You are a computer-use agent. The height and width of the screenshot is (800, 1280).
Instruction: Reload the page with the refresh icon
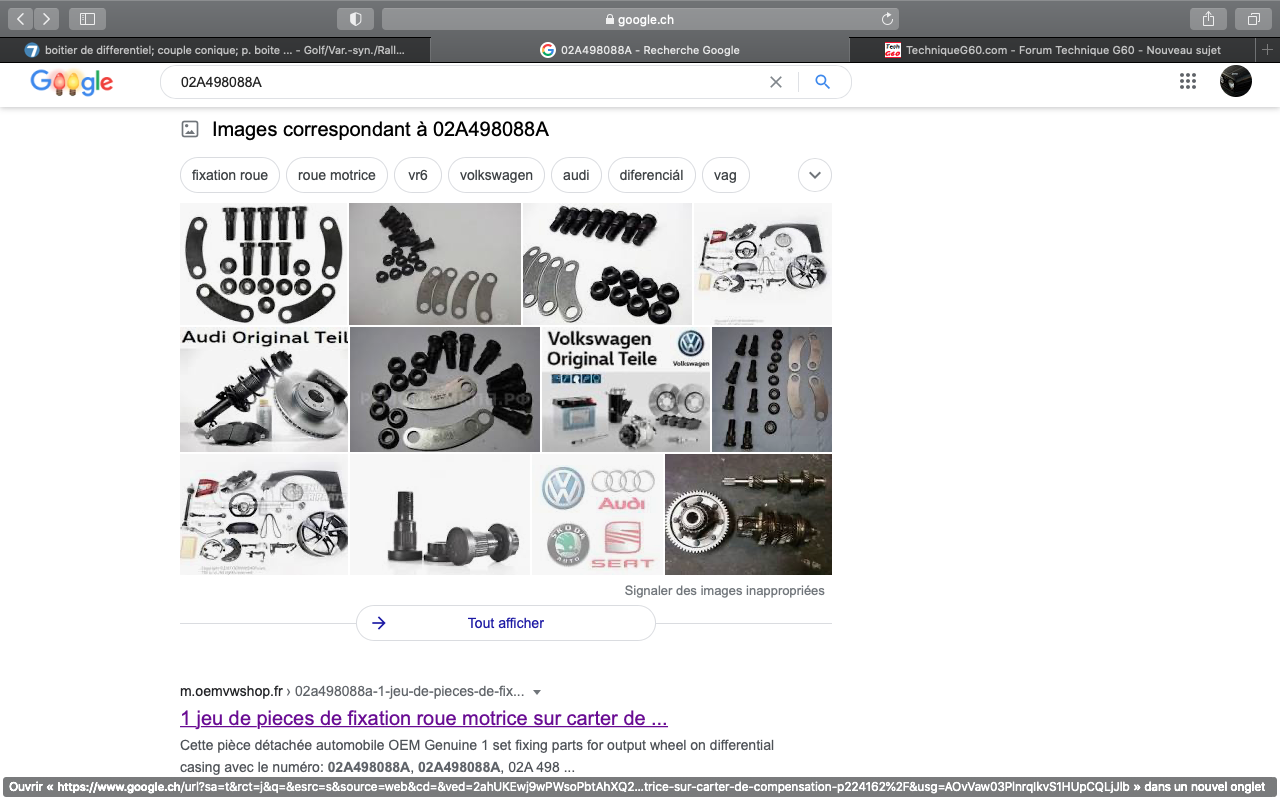pos(887,19)
